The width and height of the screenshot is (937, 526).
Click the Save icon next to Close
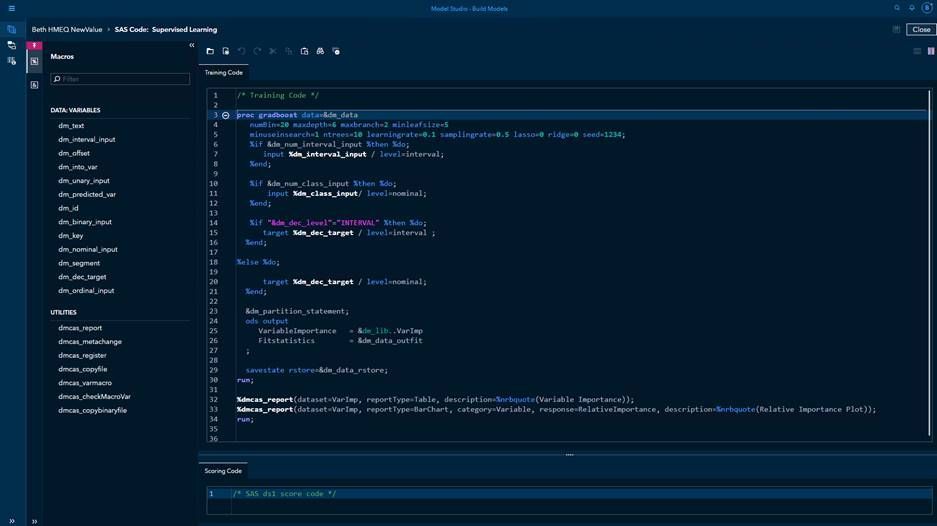click(896, 30)
